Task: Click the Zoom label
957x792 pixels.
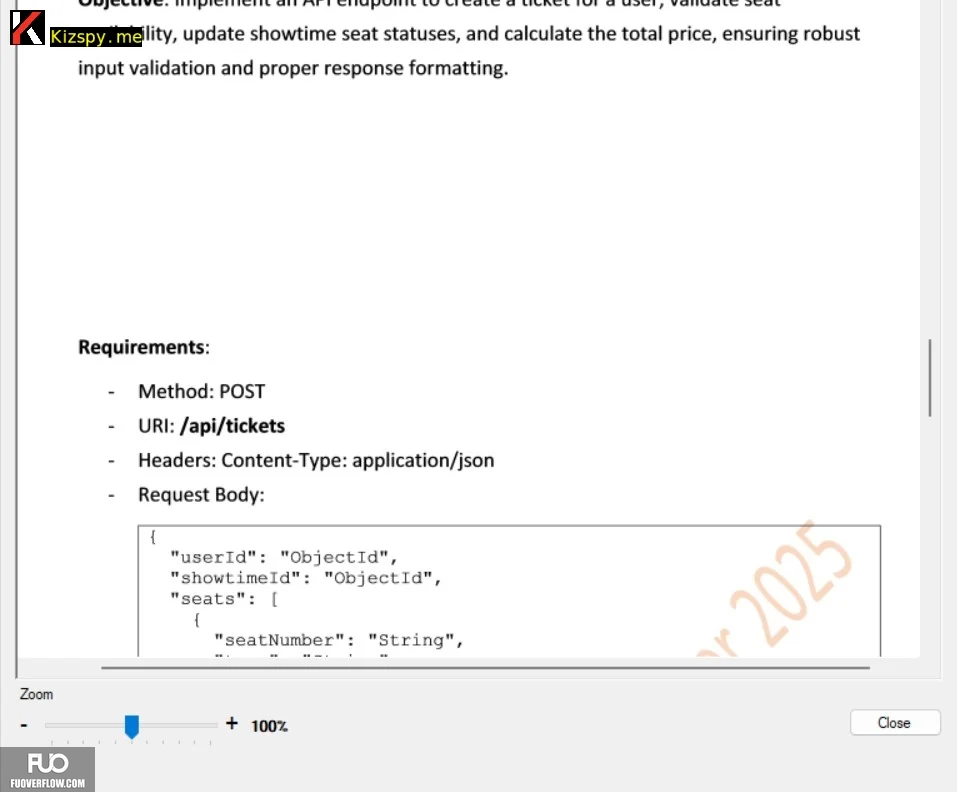Action: click(x=36, y=694)
